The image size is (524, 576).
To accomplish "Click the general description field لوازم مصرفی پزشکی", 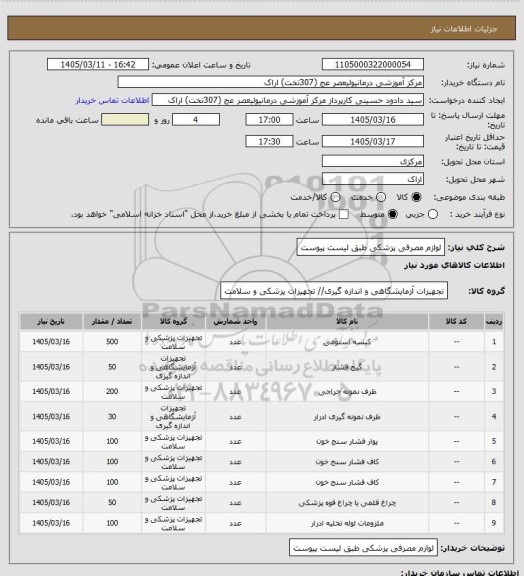I will [x=370, y=248].
